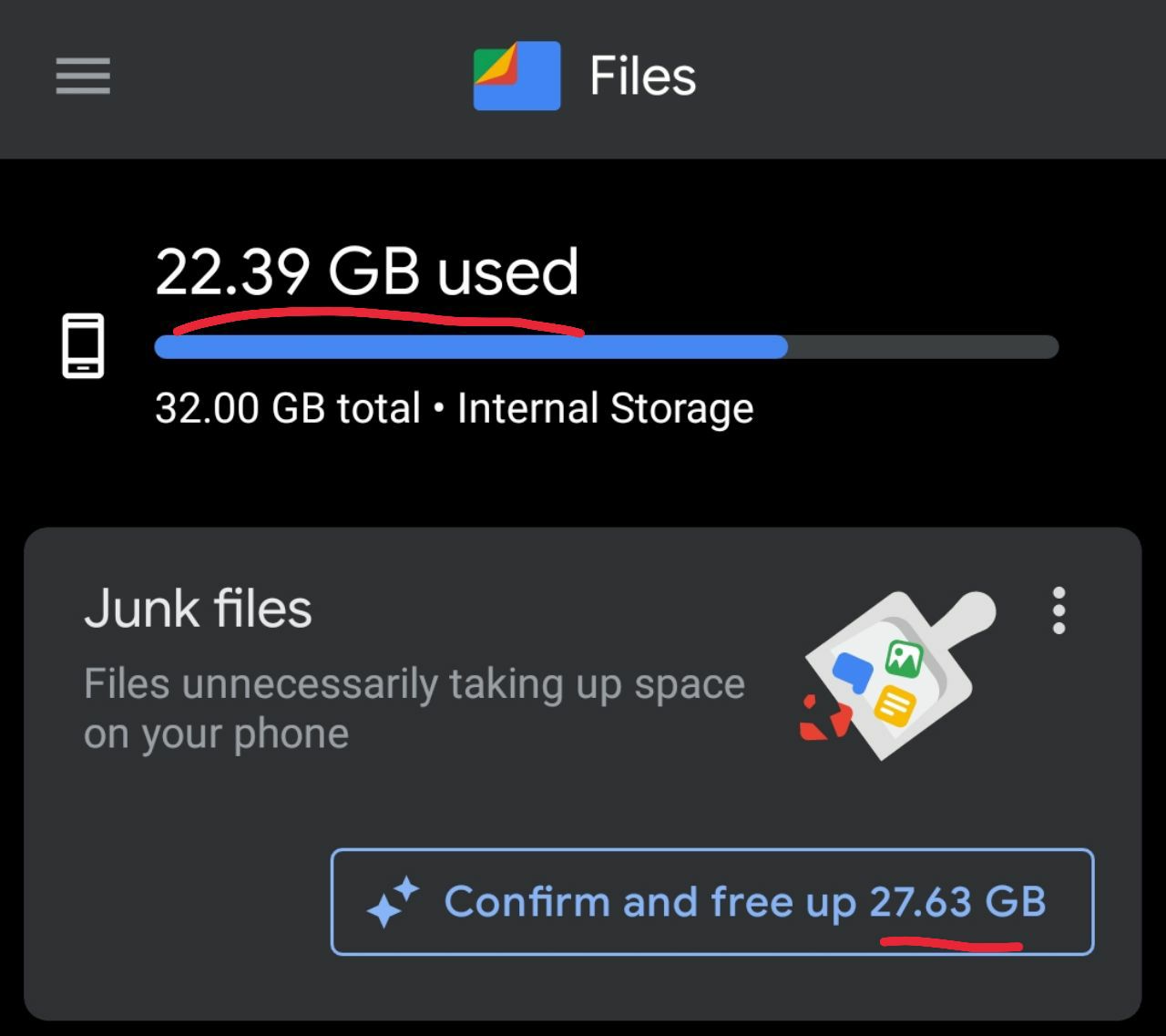Tap the gray unused portion of storage bar
Viewport: 1166px width, 1036px height.
click(x=923, y=347)
